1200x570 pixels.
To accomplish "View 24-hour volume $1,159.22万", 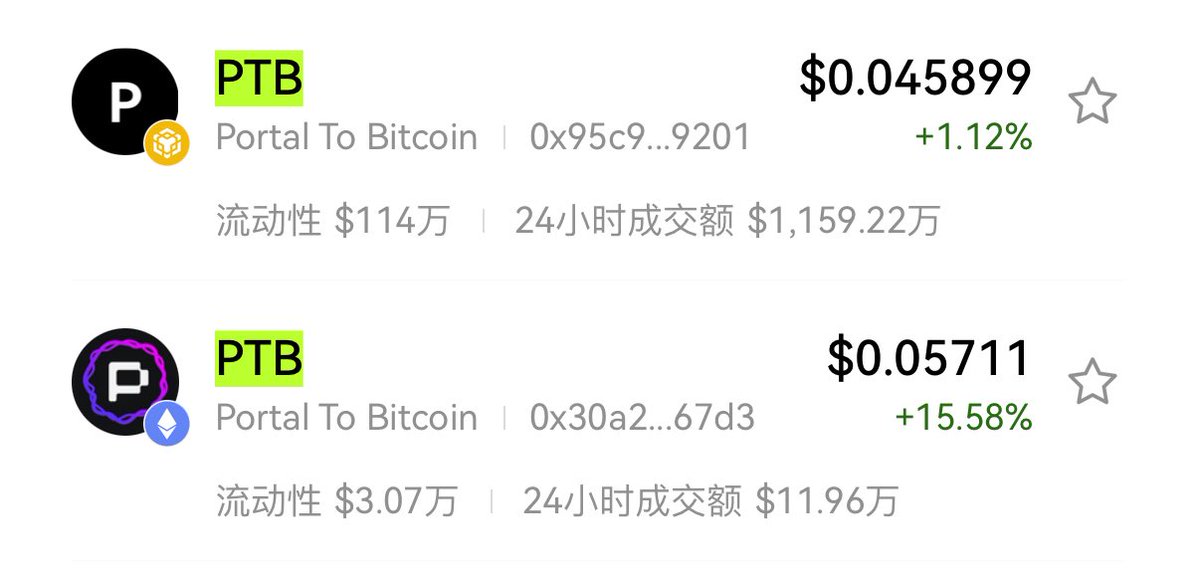I will [728, 221].
